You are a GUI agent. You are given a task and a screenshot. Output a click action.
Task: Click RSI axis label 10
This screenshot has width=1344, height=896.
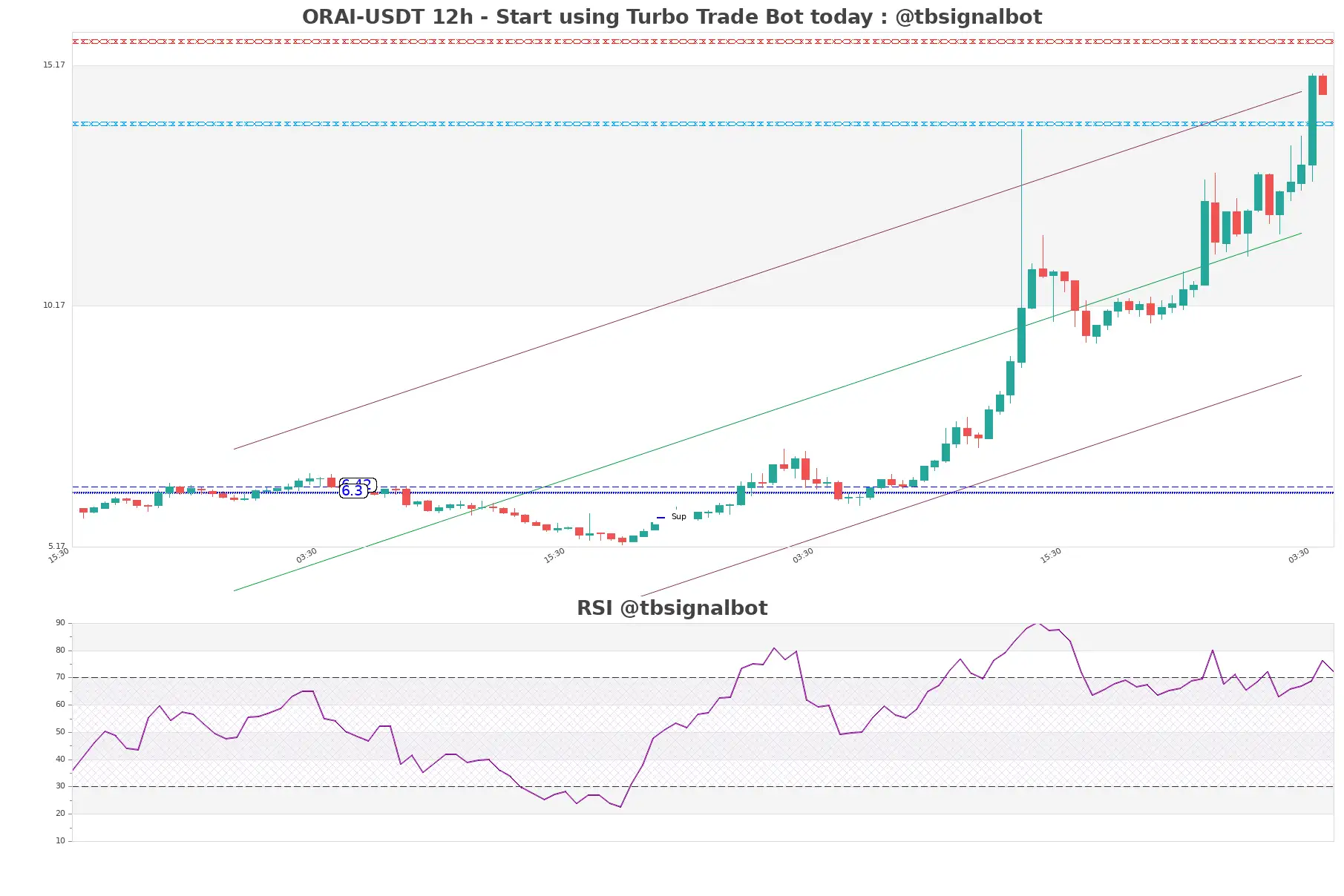(60, 841)
